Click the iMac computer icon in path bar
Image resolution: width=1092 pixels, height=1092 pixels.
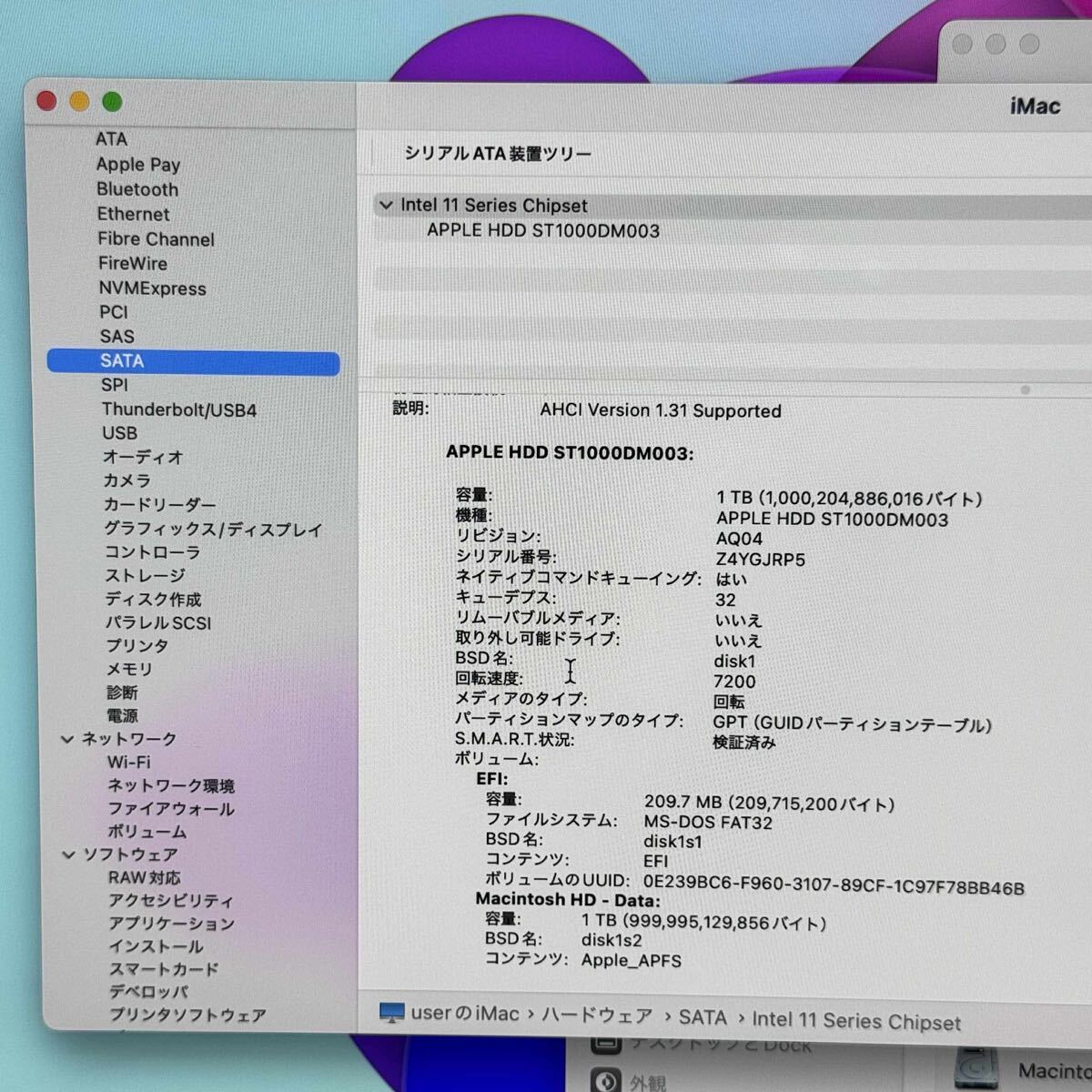[391, 1014]
